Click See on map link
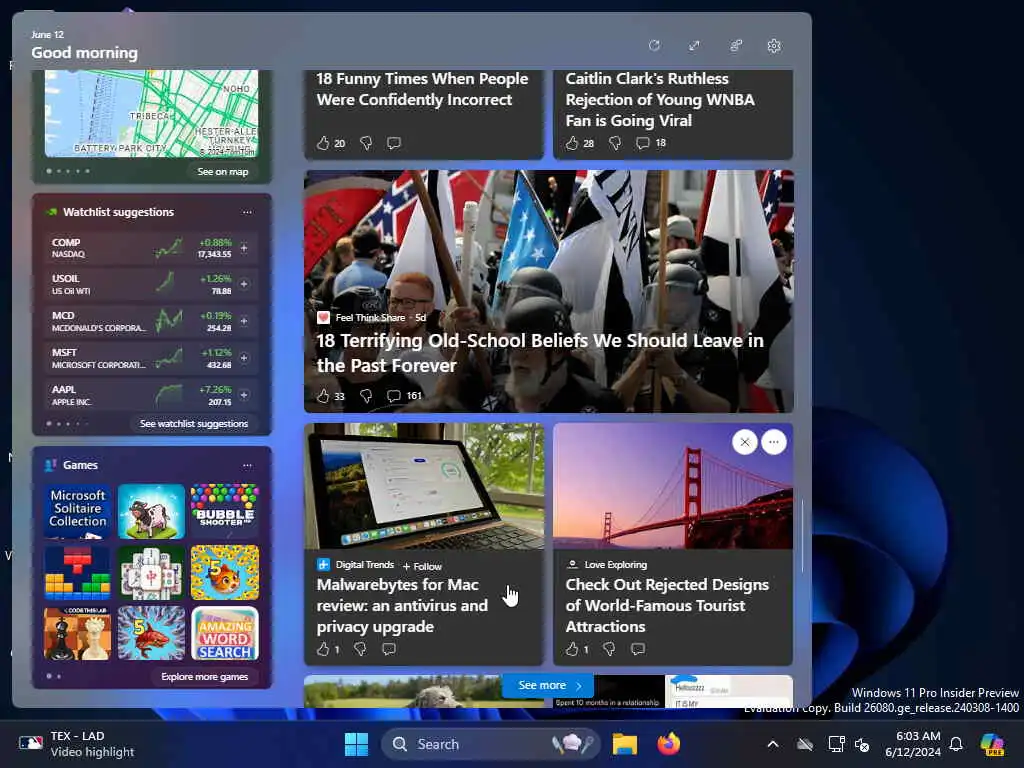Viewport: 1024px width, 768px height. [223, 172]
